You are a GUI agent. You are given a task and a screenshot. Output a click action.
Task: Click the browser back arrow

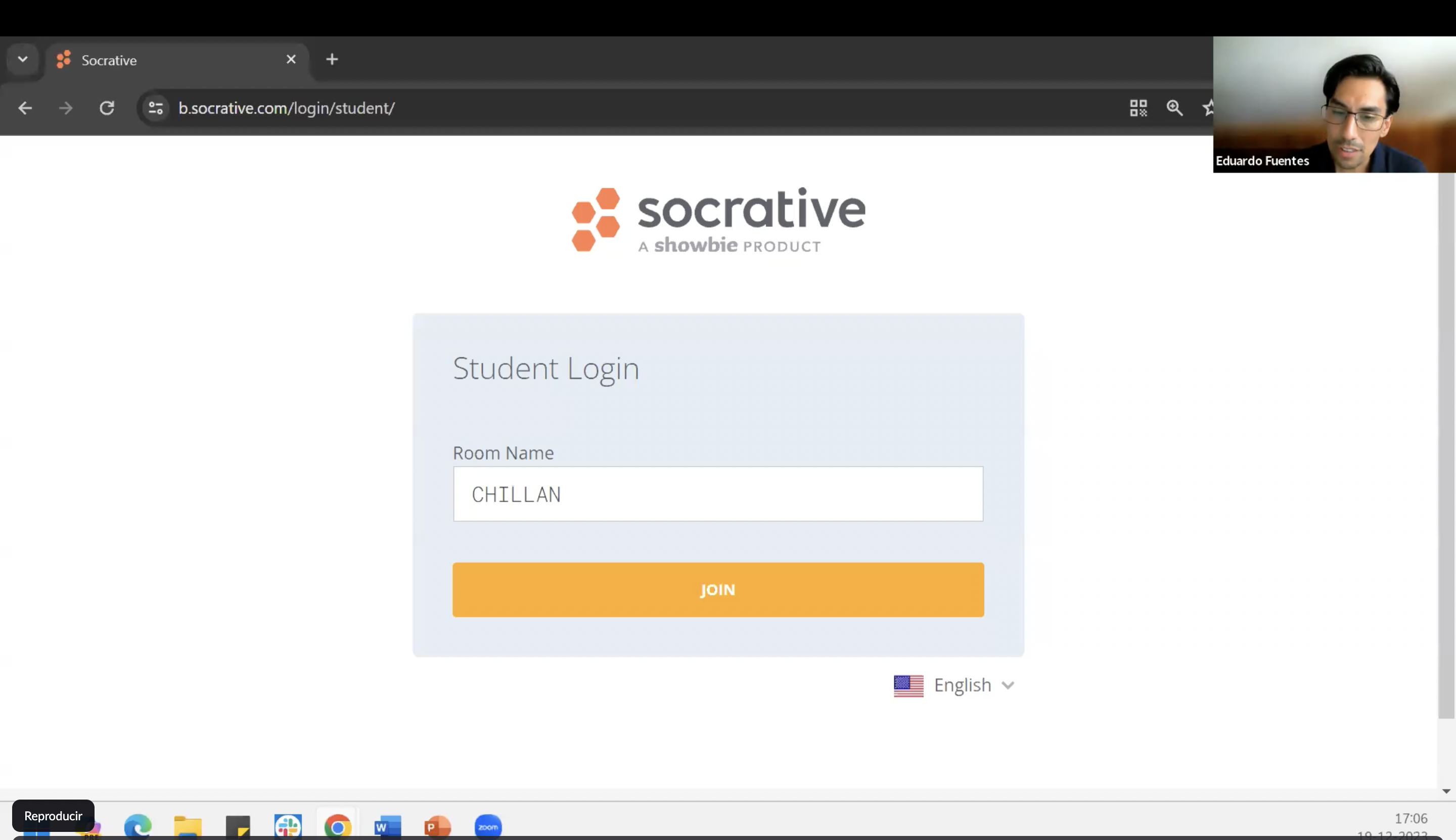pos(25,108)
